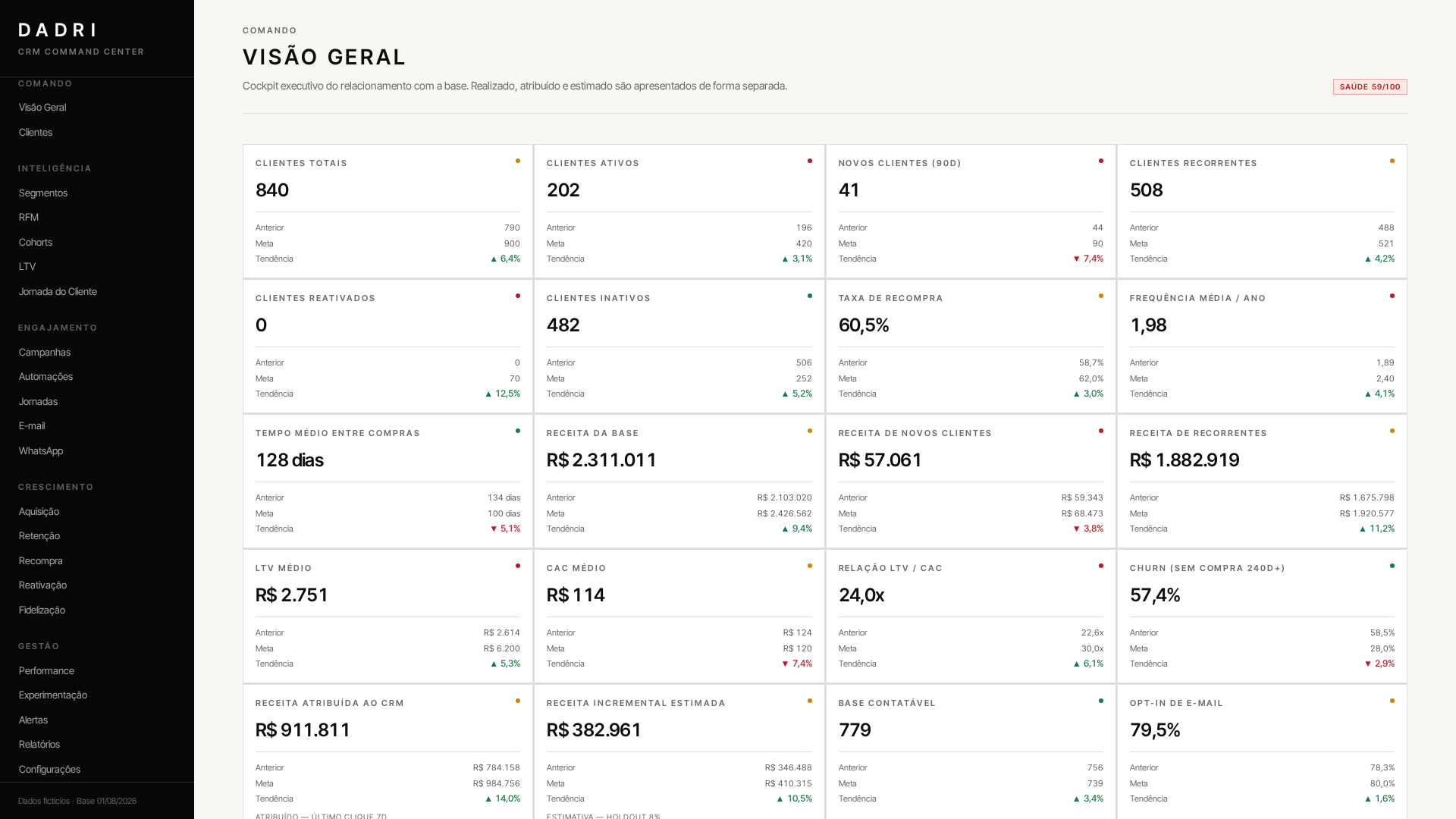Open Performance under Gestão
Viewport: 1456px width, 819px height.
pos(46,671)
